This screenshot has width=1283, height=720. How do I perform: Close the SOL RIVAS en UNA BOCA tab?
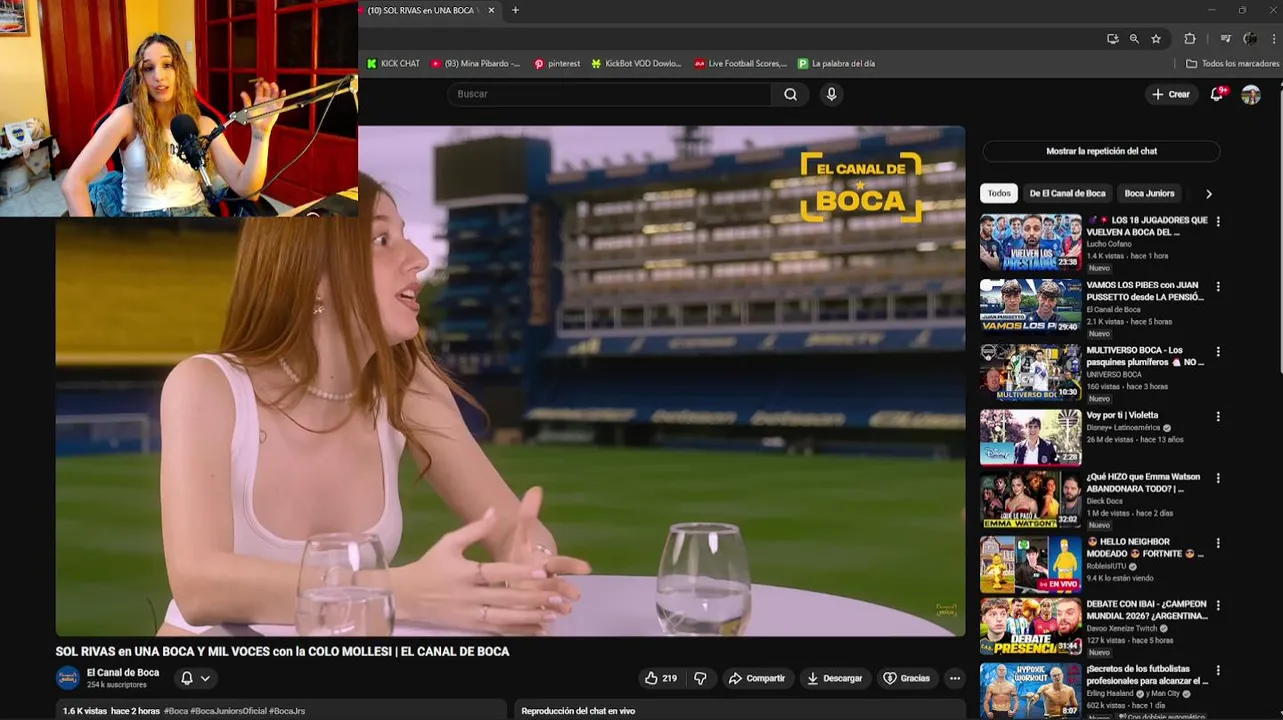(x=491, y=10)
